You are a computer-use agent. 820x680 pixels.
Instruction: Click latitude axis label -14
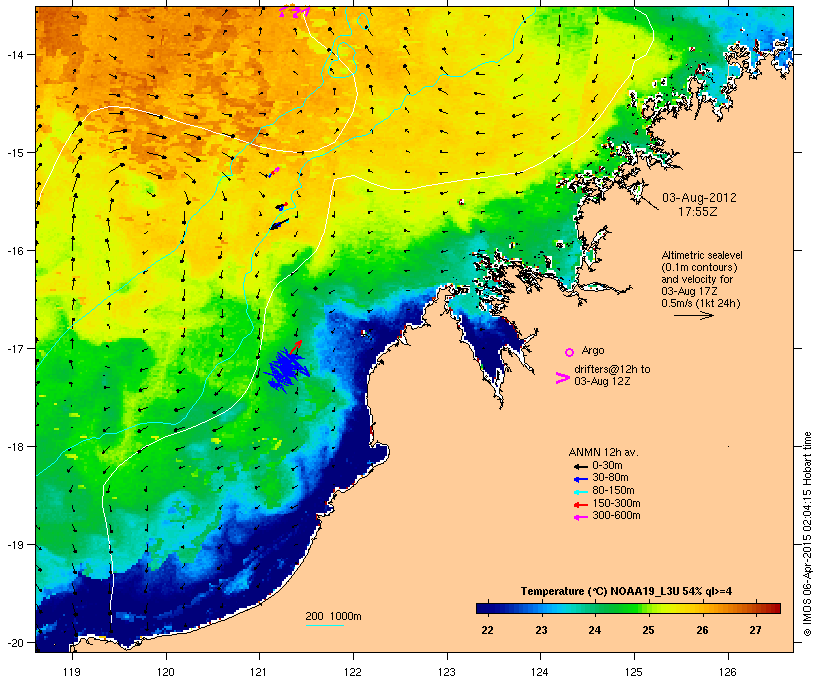pos(15,55)
